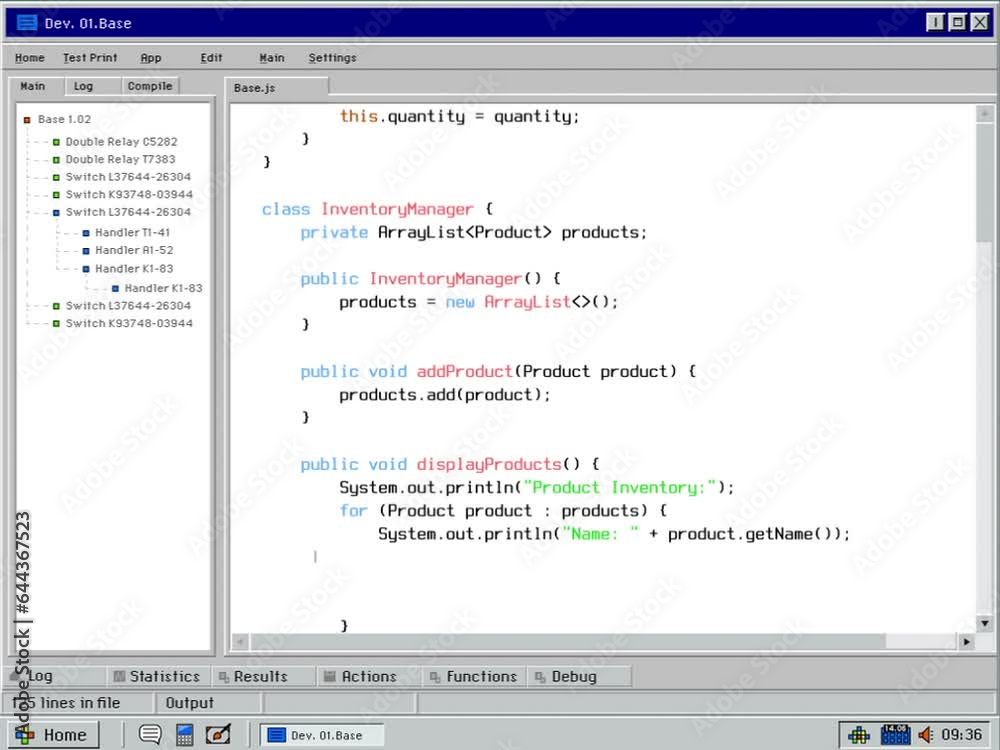Open the Home menu
The image size is (1000, 750).
click(x=30, y=58)
